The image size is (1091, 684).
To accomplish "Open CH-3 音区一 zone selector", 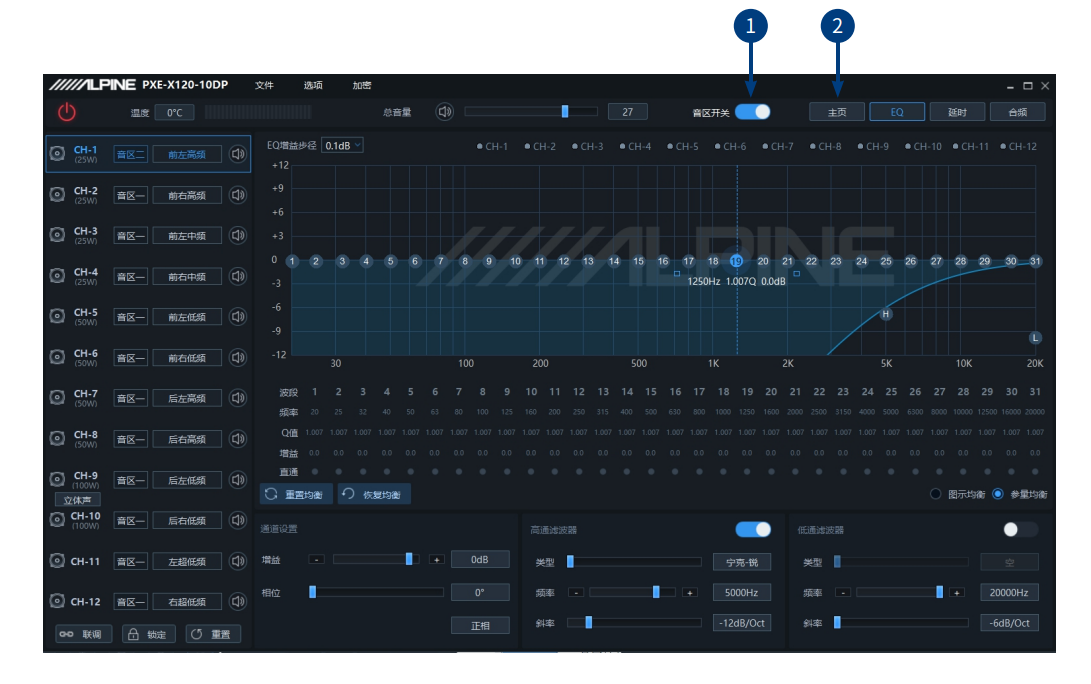I will pyautogui.click(x=130, y=236).
